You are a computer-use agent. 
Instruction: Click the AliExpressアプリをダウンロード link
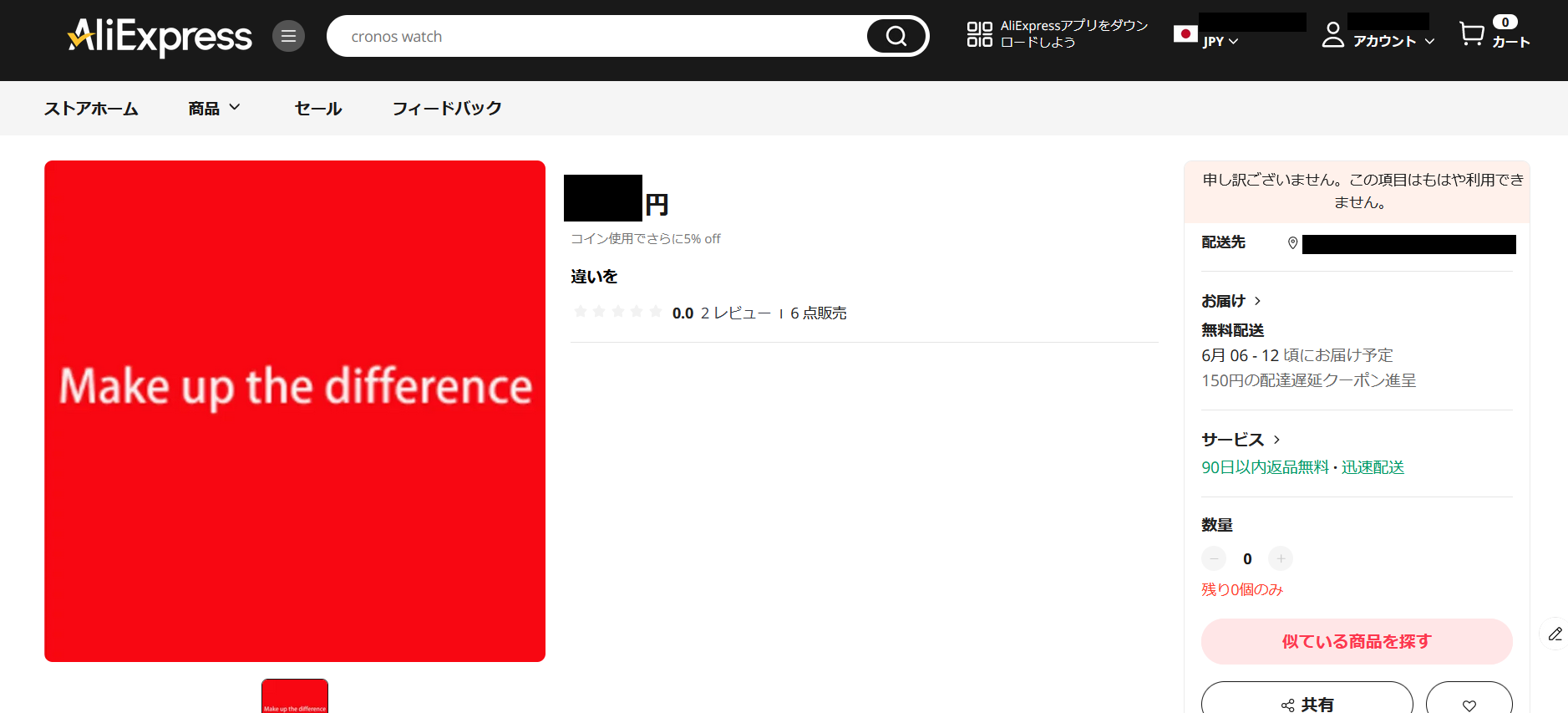(x=1073, y=34)
